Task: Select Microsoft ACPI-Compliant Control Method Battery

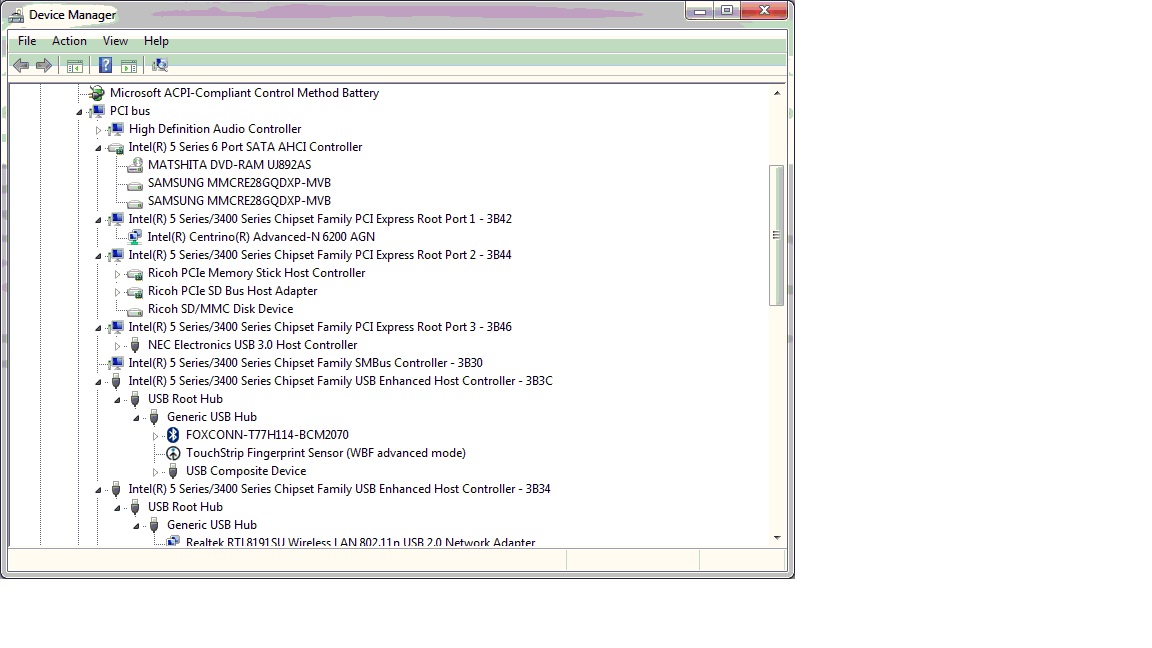Action: 245,93
